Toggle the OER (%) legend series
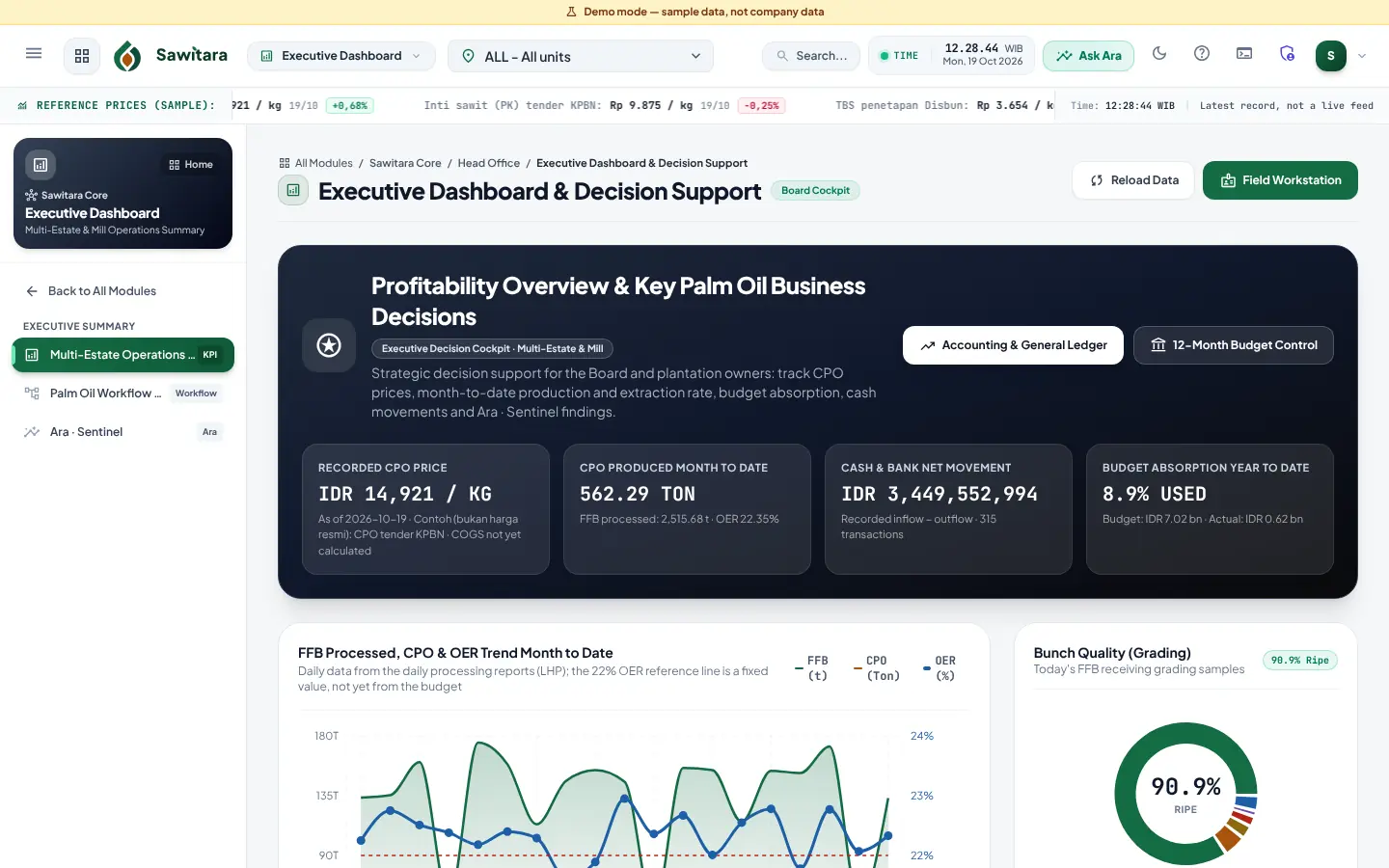The width and height of the screenshot is (1389, 868). point(940,668)
